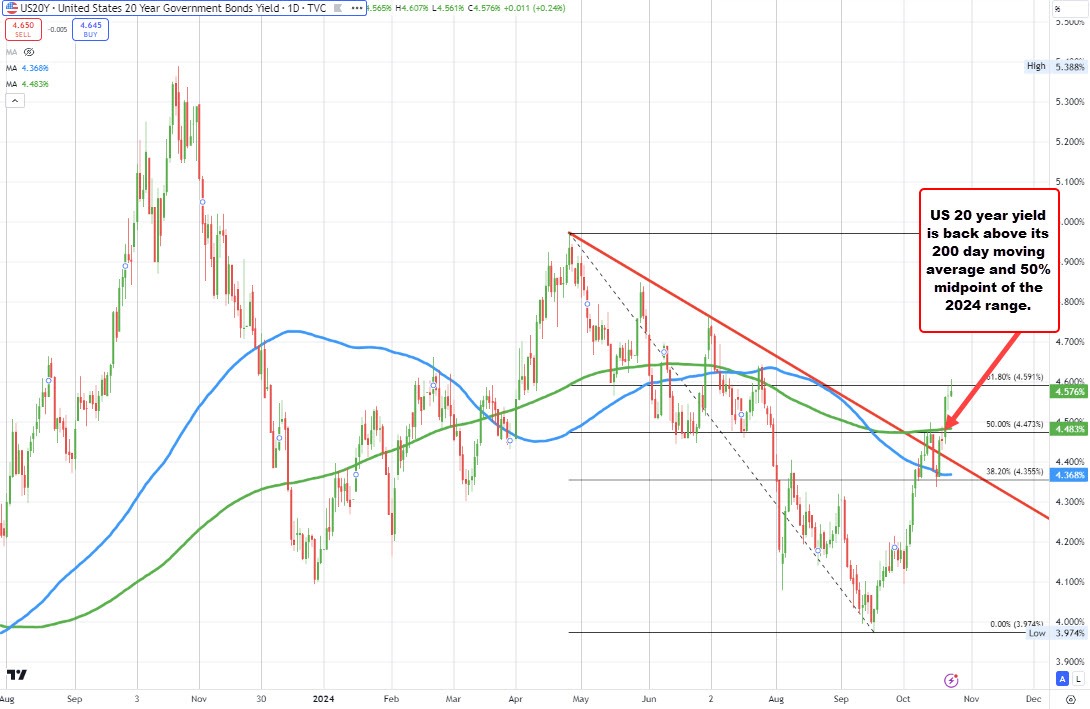Viewport: 1090px width, 709px height.
Task: Click the blue MA price label 4.368%
Action: pyautogui.click(x=1069, y=475)
